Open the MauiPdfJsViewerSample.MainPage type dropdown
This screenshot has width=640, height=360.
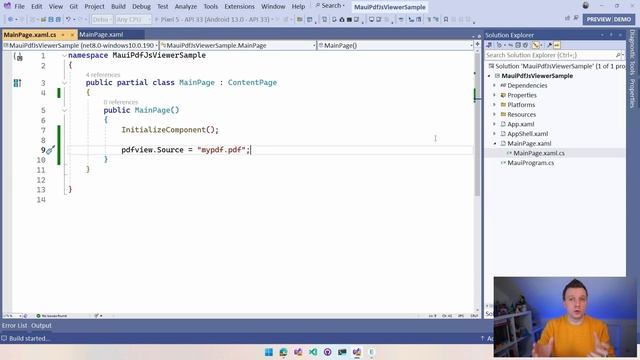[x=238, y=45]
